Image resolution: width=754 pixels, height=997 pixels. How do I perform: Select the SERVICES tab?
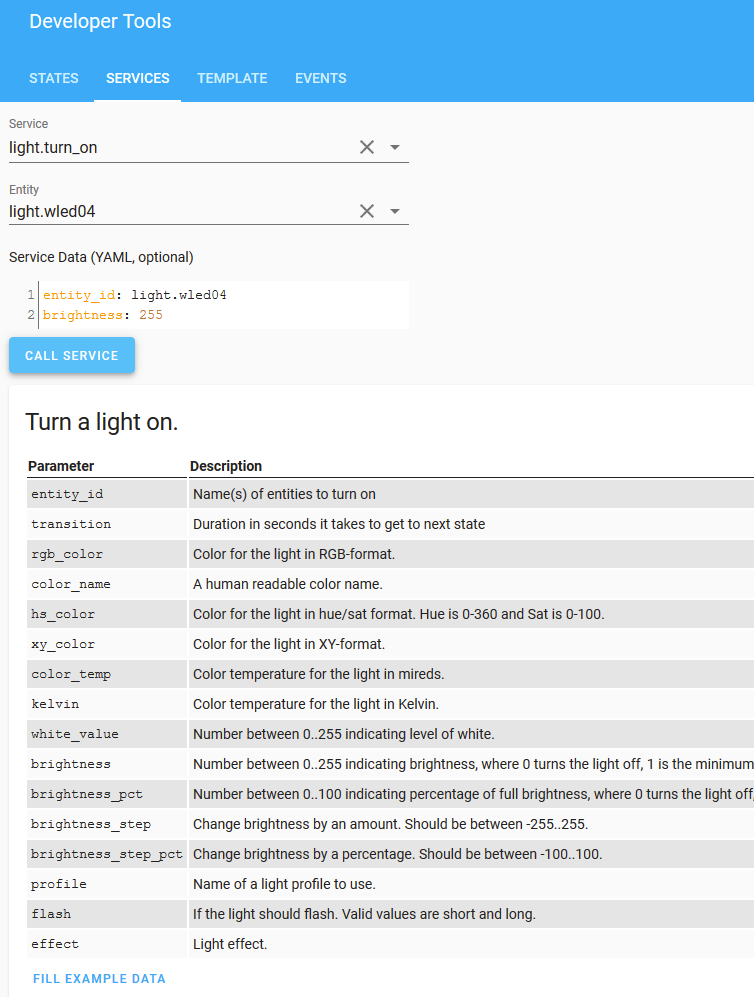coord(137,78)
